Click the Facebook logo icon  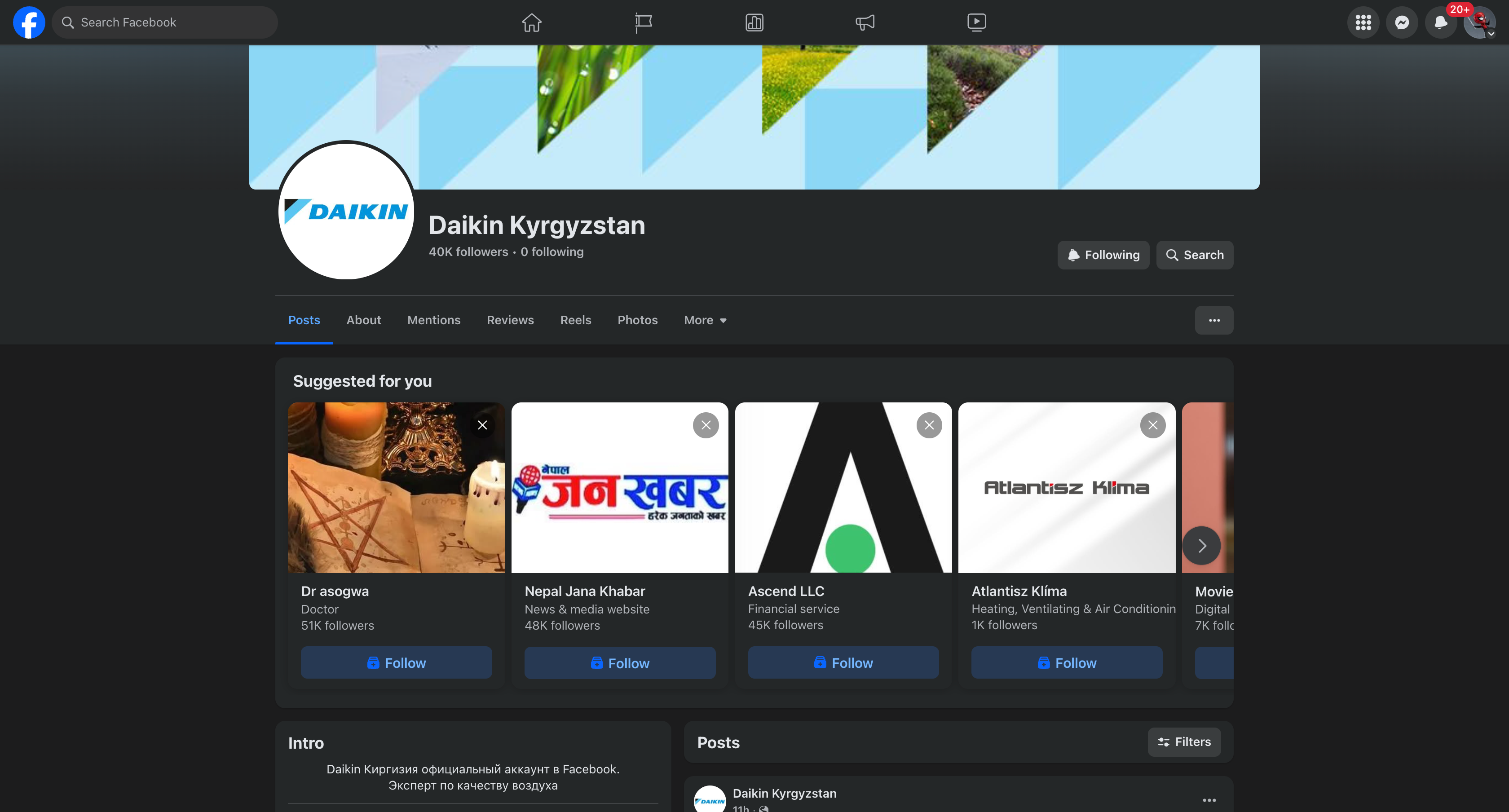[x=29, y=22]
